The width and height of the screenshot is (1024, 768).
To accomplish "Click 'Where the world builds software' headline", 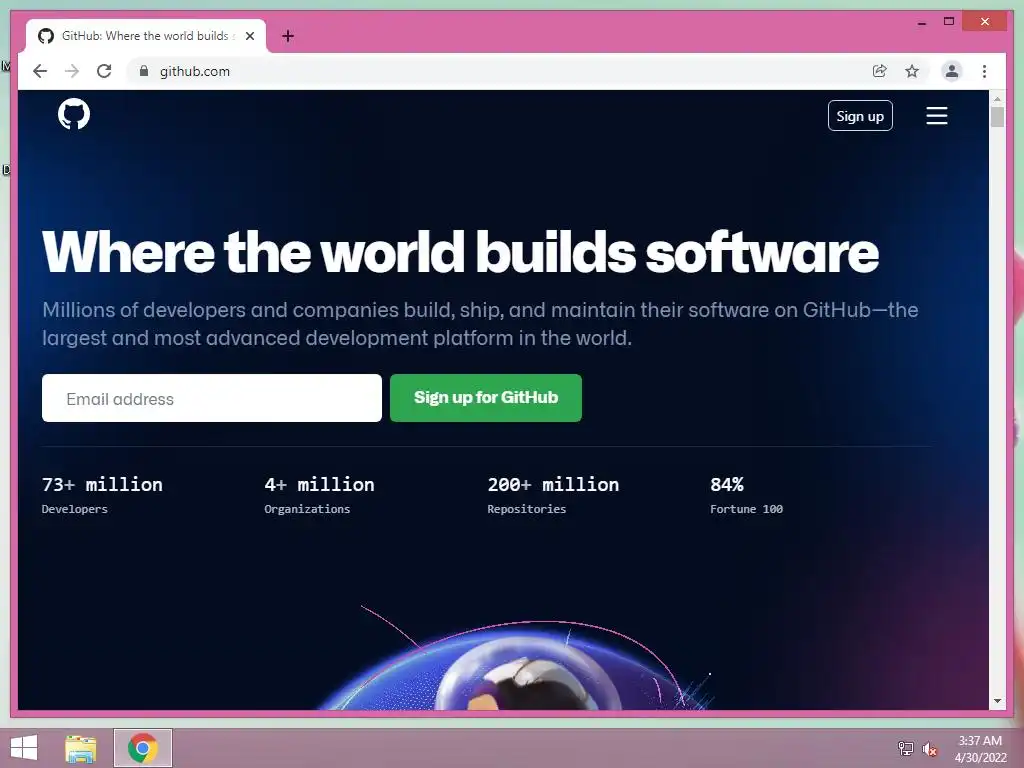I will (460, 251).
